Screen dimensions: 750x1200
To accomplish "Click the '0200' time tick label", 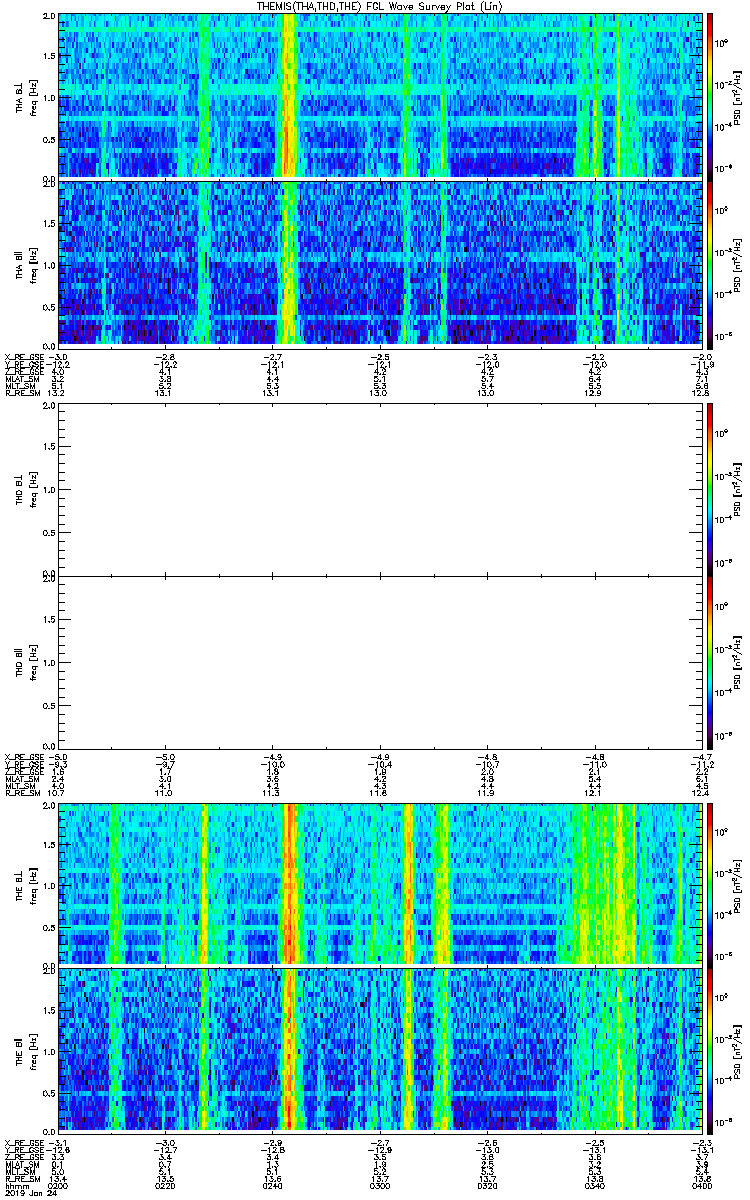I will point(58,1186).
